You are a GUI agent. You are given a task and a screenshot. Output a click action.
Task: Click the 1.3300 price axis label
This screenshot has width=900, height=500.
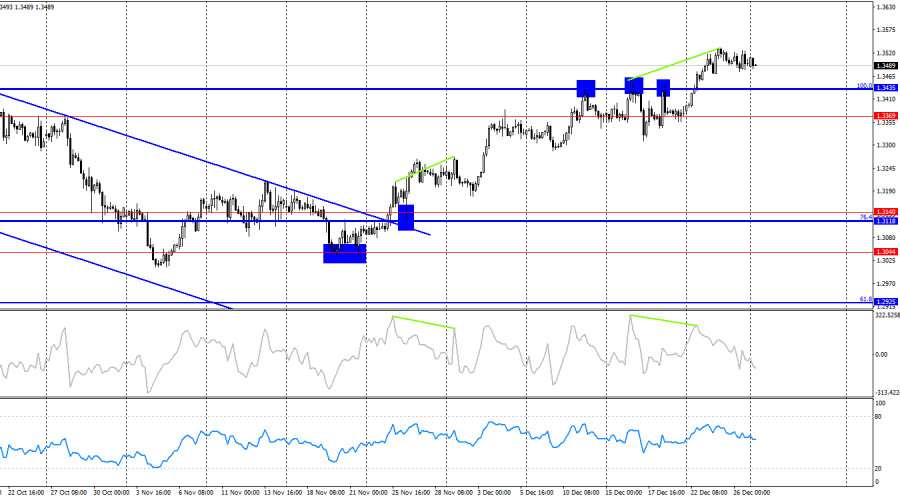(x=887, y=145)
